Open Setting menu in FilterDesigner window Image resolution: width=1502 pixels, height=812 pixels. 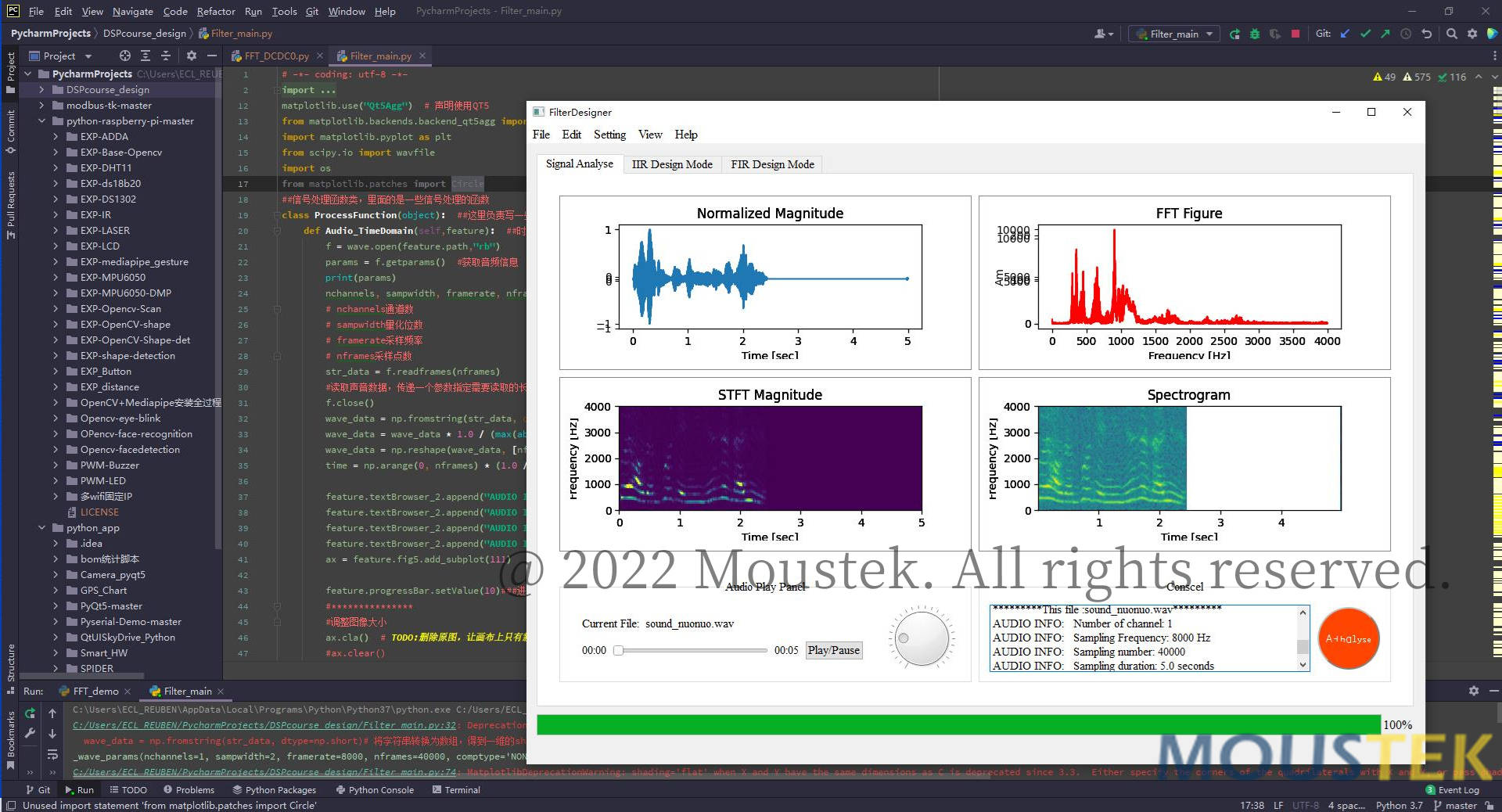(609, 135)
